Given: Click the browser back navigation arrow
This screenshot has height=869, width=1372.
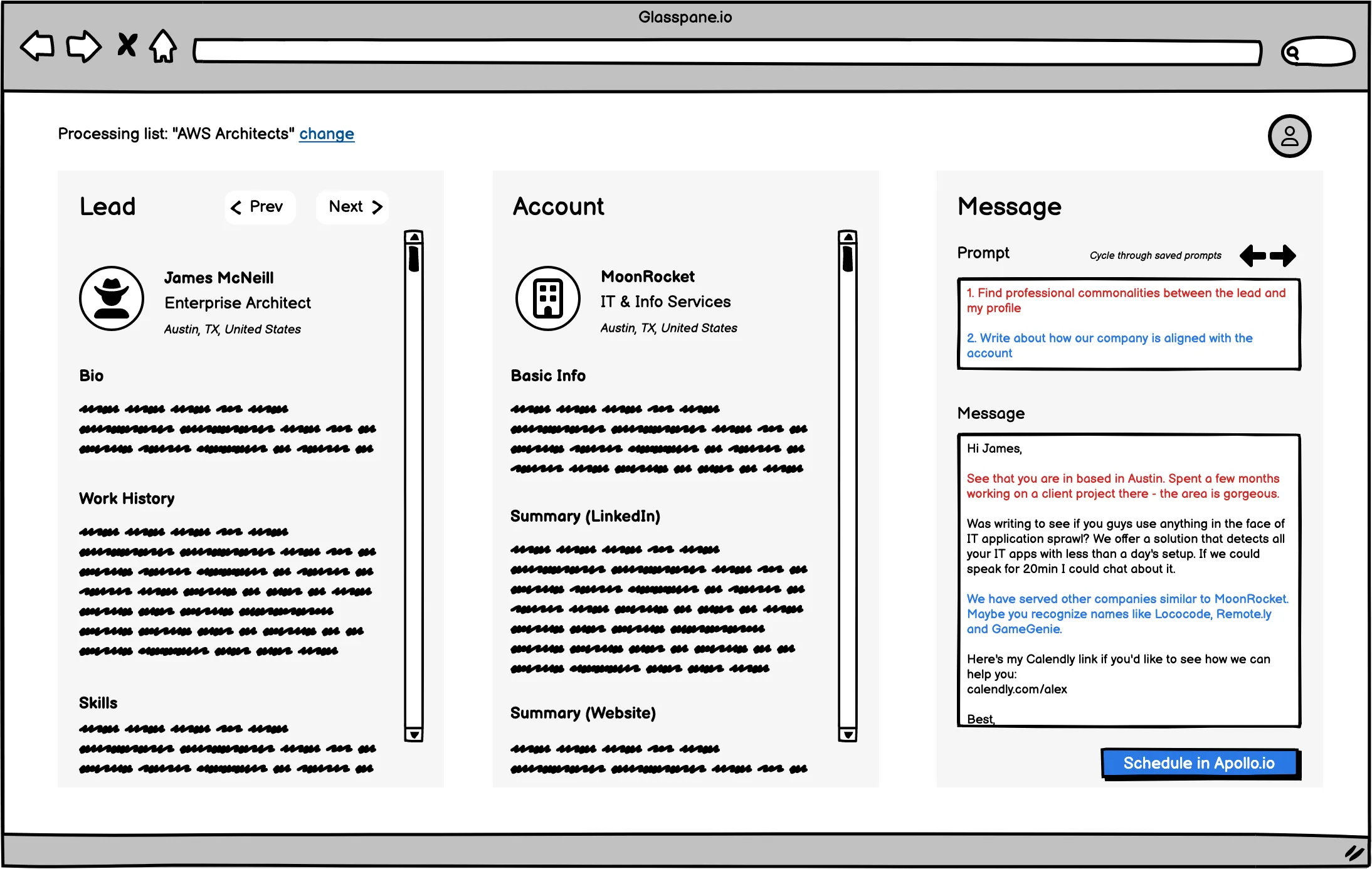Looking at the screenshot, I should 36,46.
